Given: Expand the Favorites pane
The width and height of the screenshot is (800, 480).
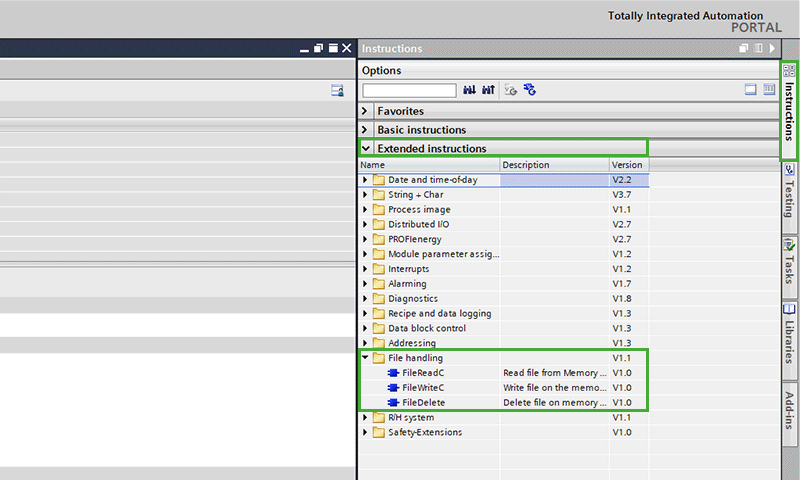Looking at the screenshot, I should pyautogui.click(x=365, y=111).
